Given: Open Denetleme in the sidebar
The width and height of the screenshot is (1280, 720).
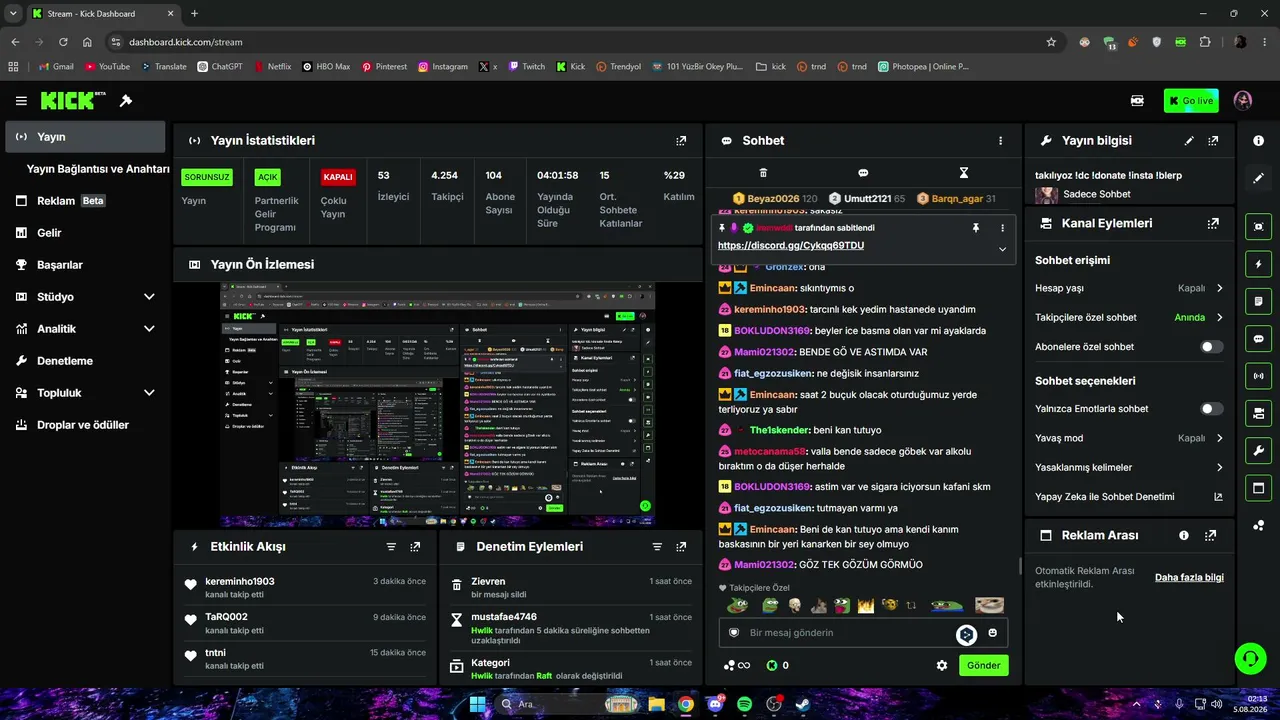Looking at the screenshot, I should 85,361.
